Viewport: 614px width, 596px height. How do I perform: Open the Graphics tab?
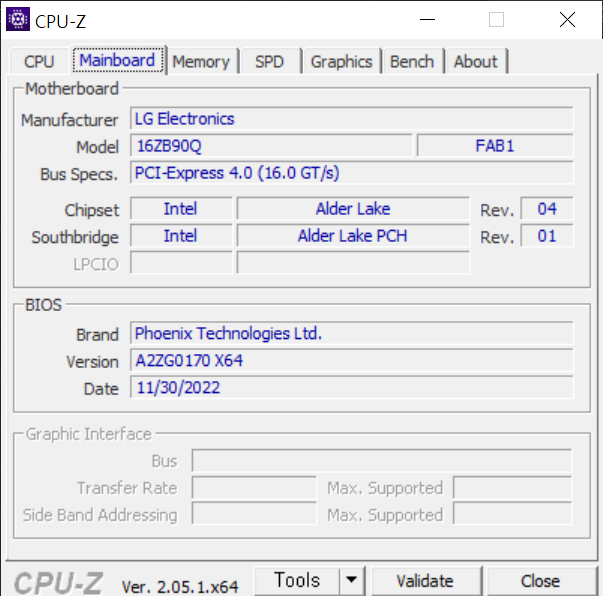pyautogui.click(x=341, y=61)
